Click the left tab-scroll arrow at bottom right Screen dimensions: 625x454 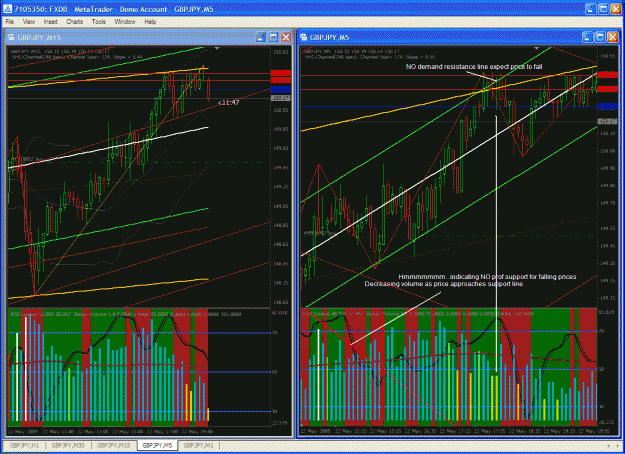point(609,446)
